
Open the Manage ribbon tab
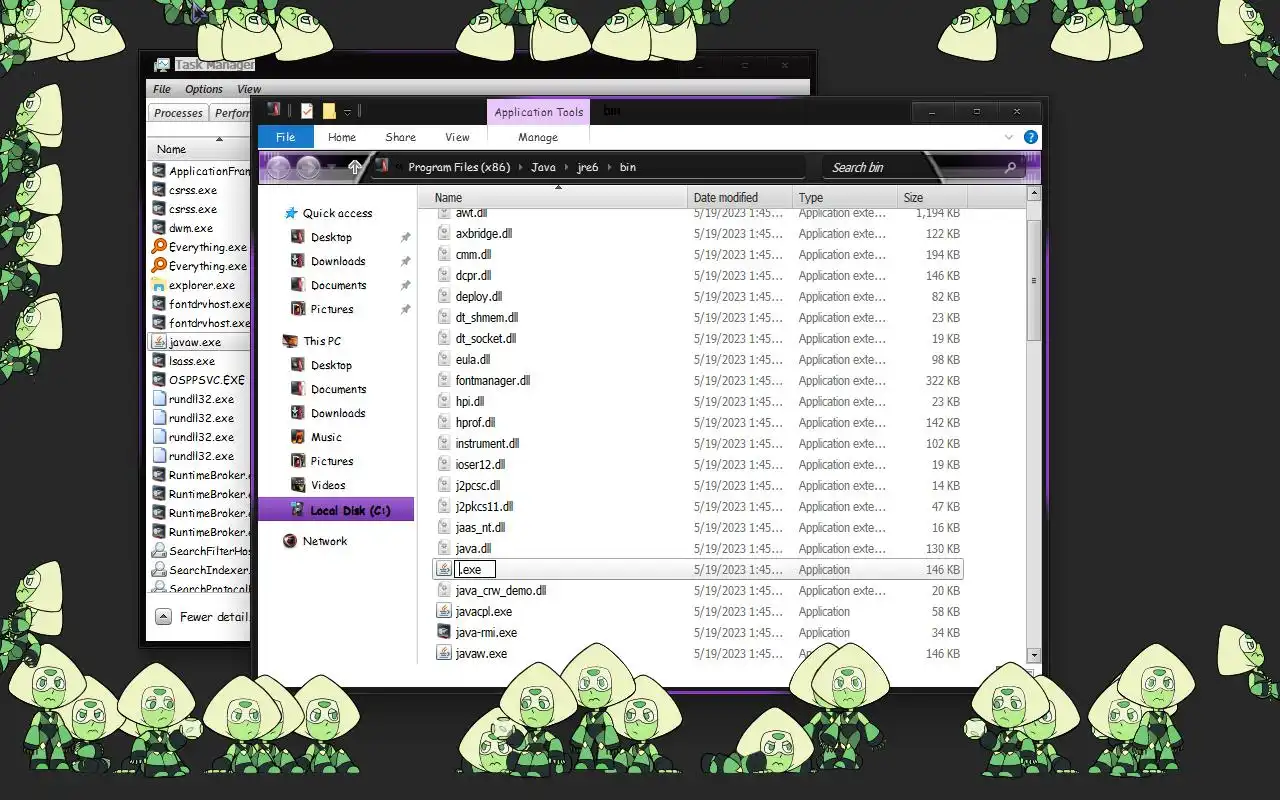537,137
